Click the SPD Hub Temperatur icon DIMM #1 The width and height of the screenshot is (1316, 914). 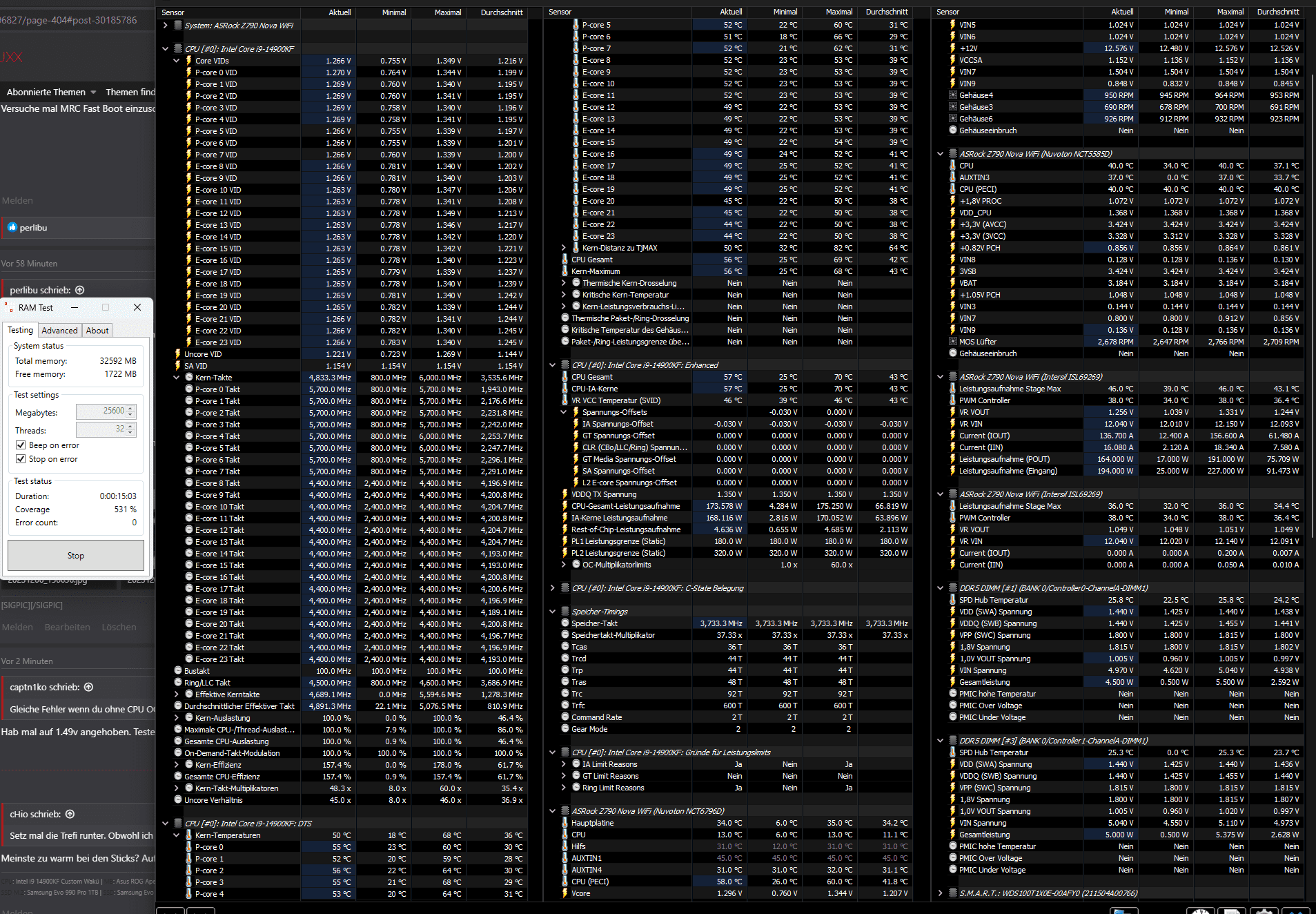click(x=952, y=600)
